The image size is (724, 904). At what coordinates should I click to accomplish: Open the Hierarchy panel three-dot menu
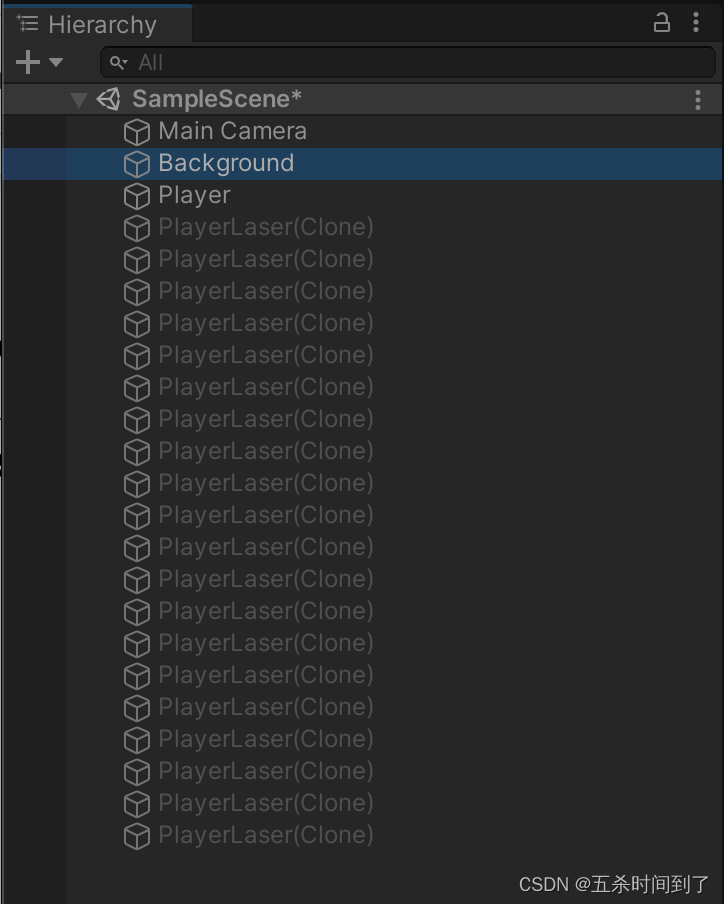click(x=697, y=22)
